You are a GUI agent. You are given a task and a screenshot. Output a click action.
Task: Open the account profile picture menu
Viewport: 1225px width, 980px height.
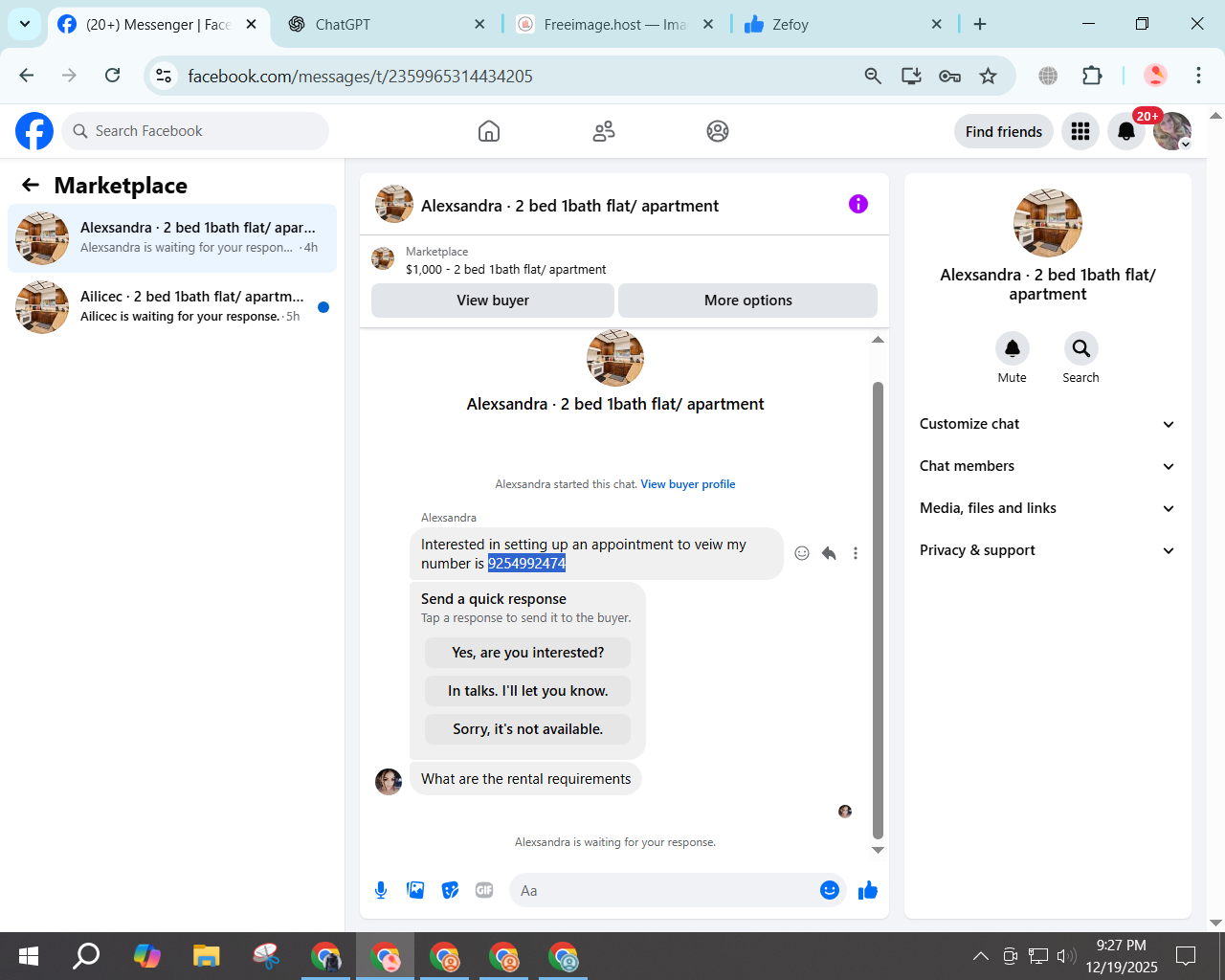[x=1172, y=131]
